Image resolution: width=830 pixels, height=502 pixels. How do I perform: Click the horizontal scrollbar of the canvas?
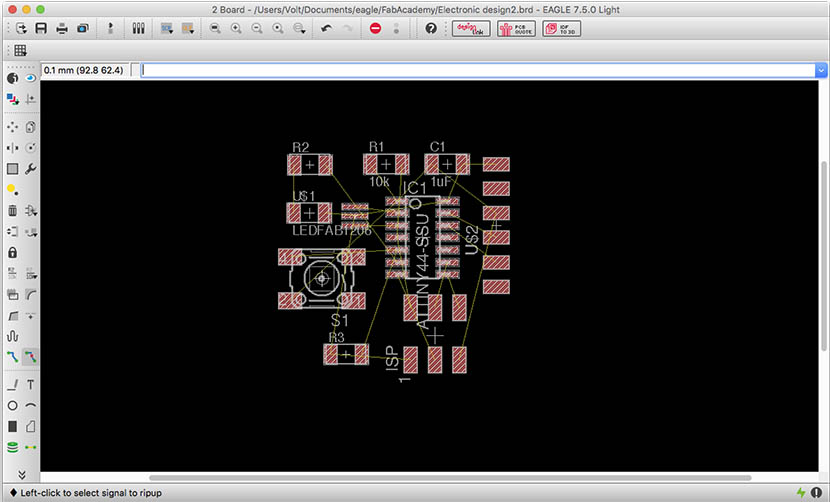(x=450, y=477)
